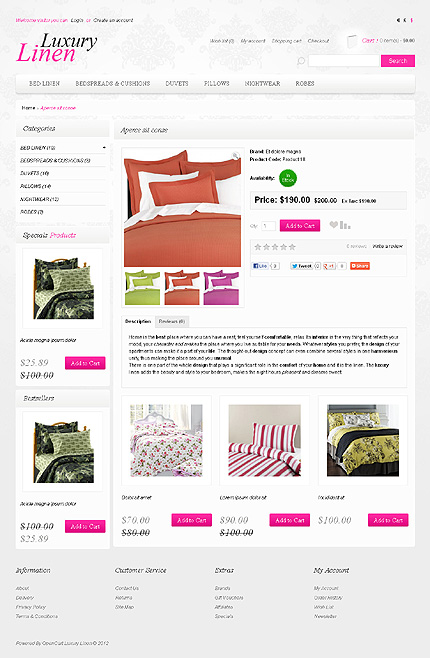
Task: Open the Bedspreads & Cushions nav menu
Action: (x=113, y=84)
